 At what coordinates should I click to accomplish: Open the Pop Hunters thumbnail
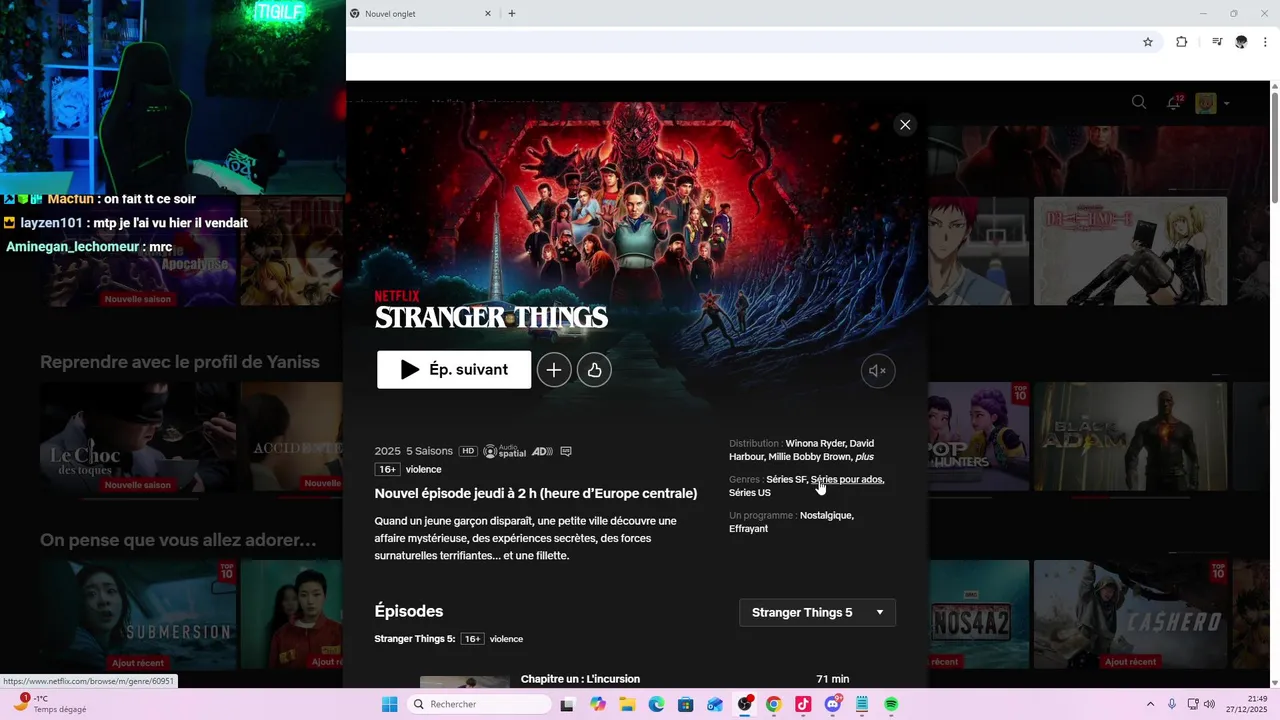coord(978,437)
